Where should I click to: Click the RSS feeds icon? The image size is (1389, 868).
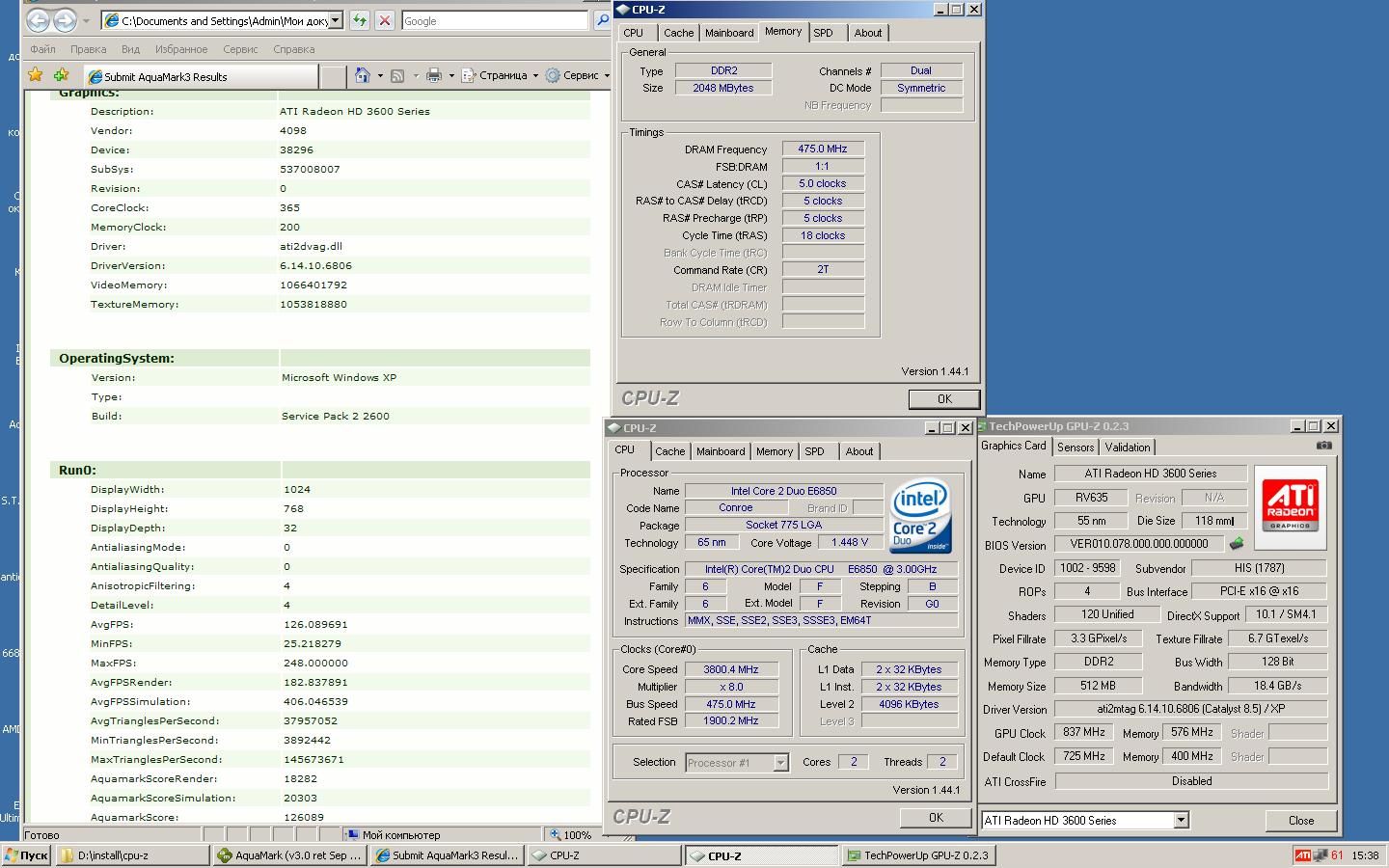396,75
